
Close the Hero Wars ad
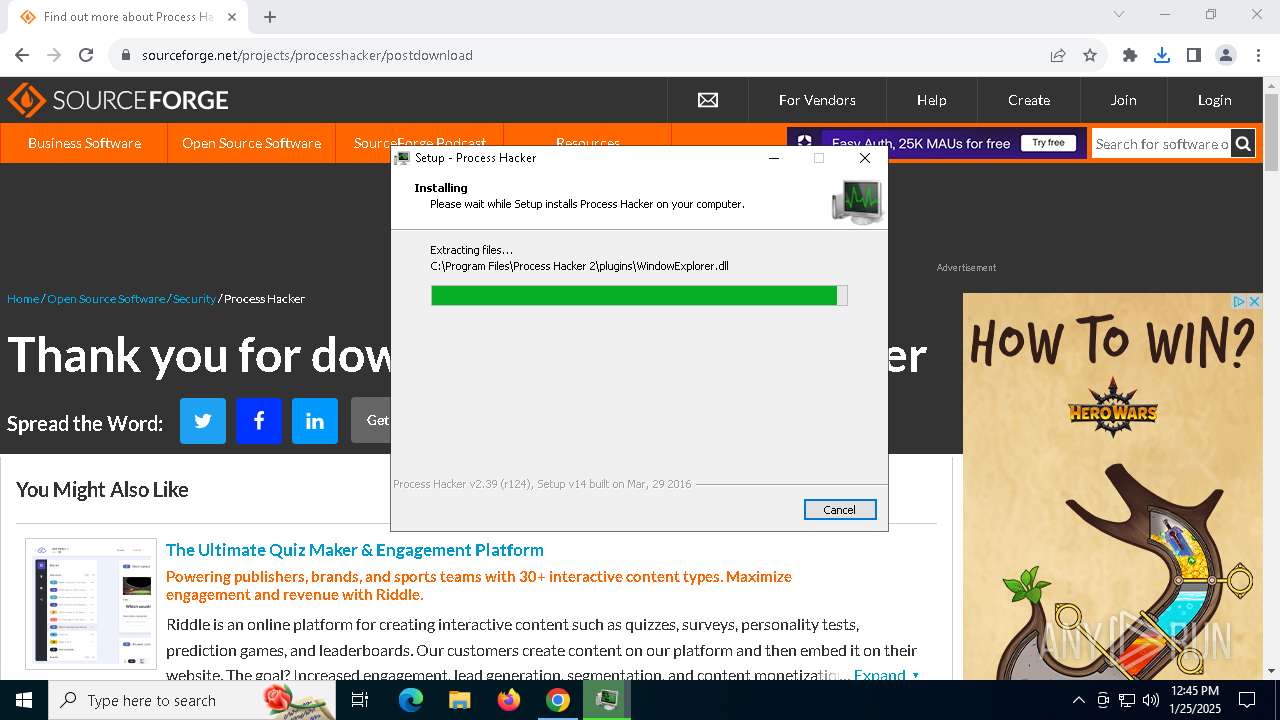tap(1254, 301)
